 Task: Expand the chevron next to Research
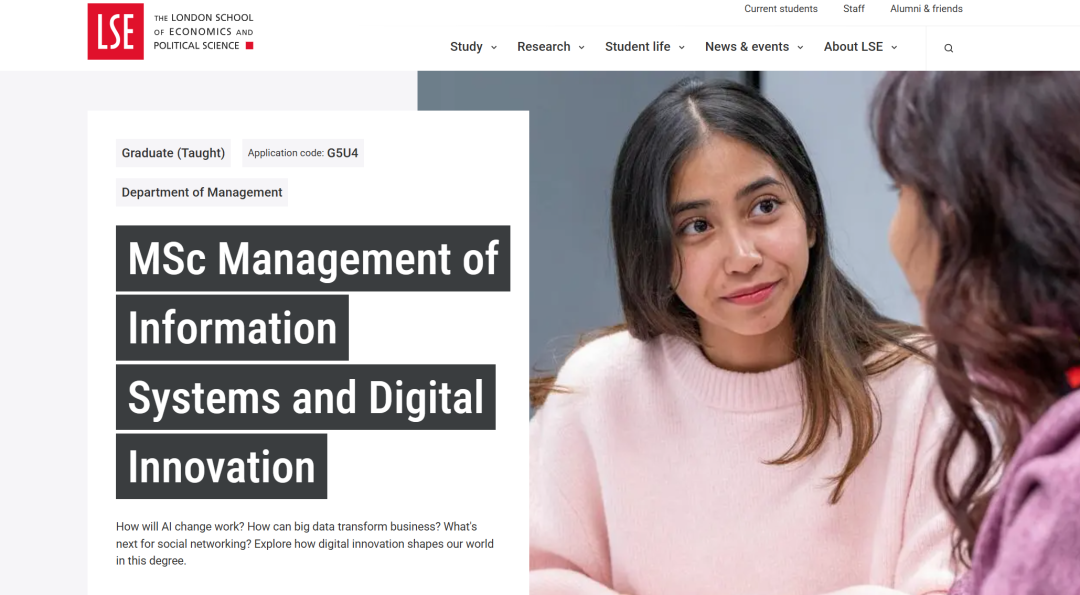(x=581, y=48)
